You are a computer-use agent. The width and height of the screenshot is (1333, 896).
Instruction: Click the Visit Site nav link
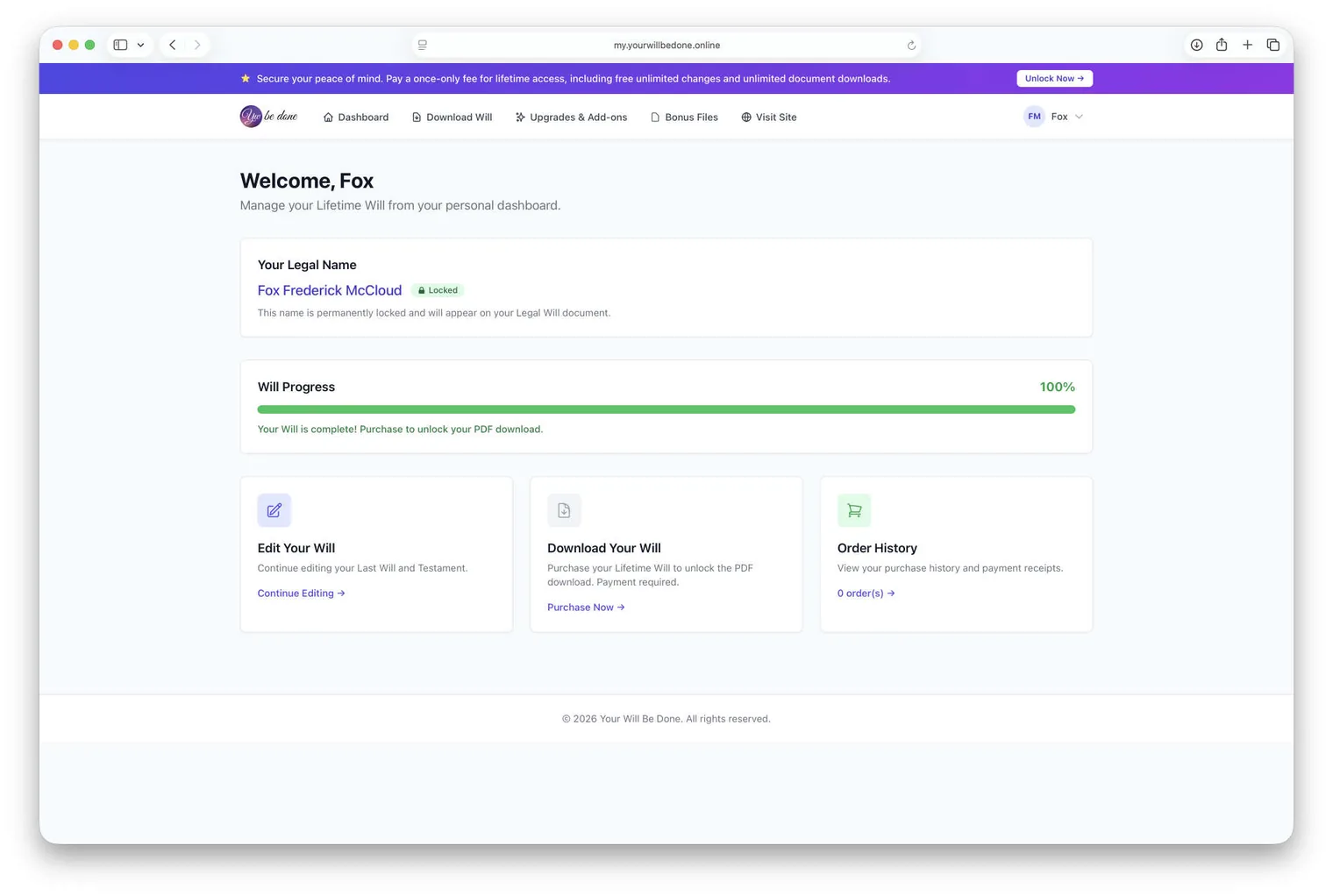click(769, 117)
